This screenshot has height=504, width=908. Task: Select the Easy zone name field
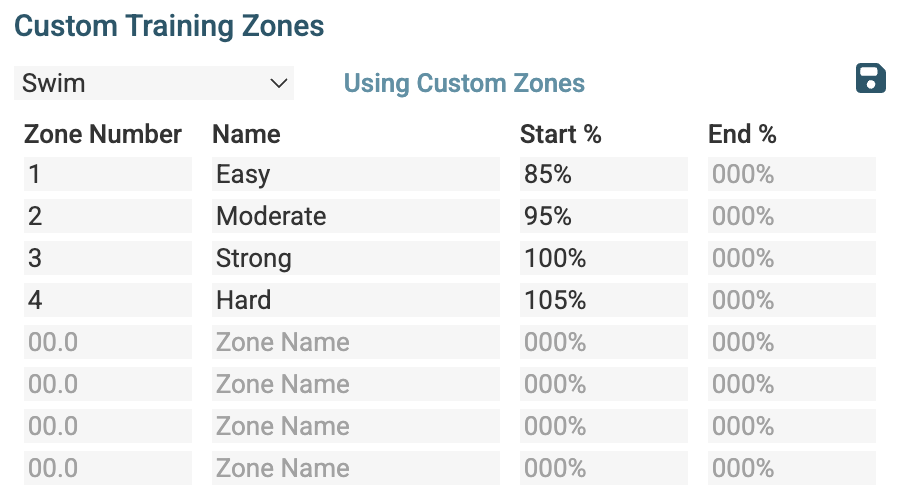[x=356, y=174]
